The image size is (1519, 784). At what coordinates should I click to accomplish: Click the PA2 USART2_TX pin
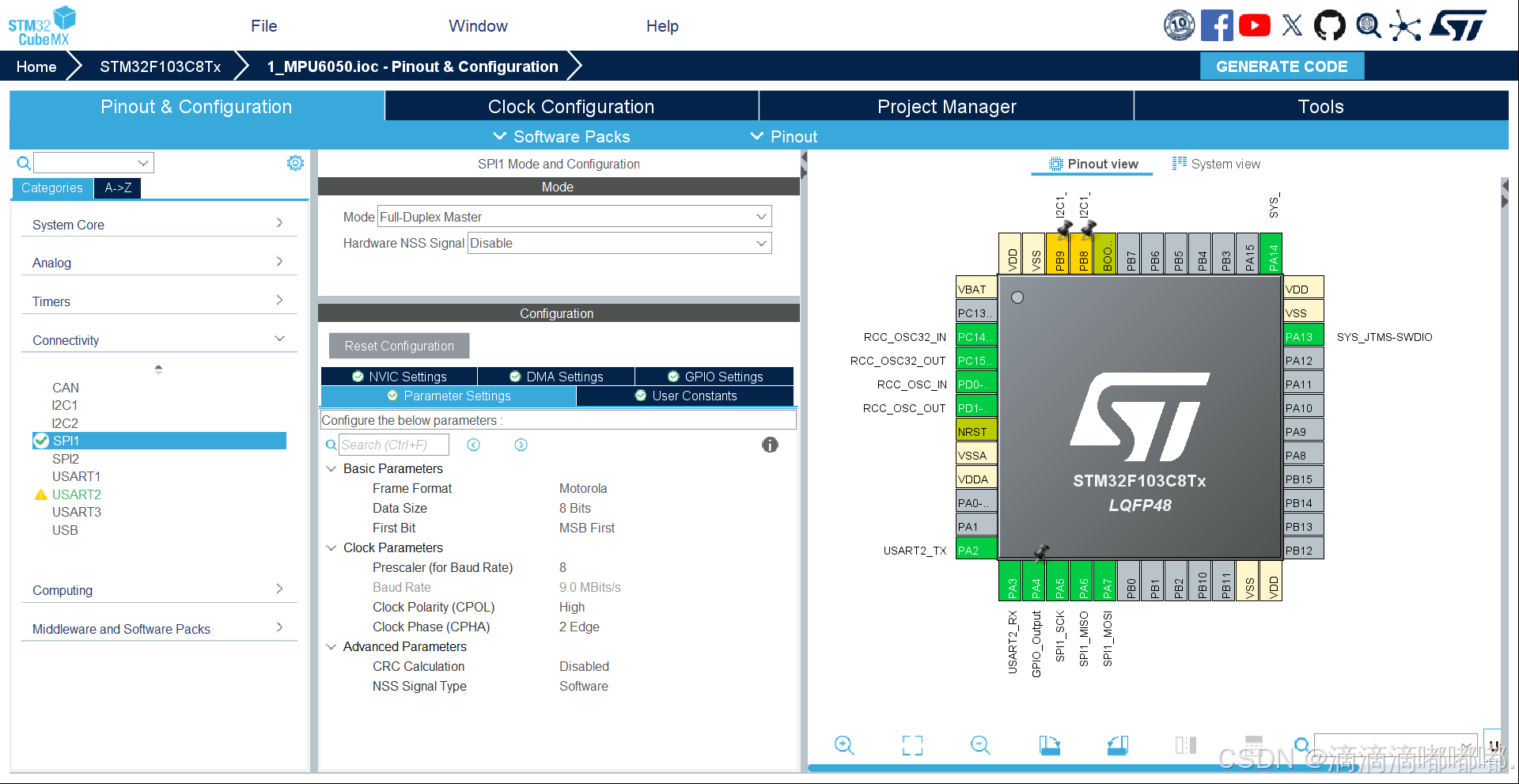pos(976,550)
